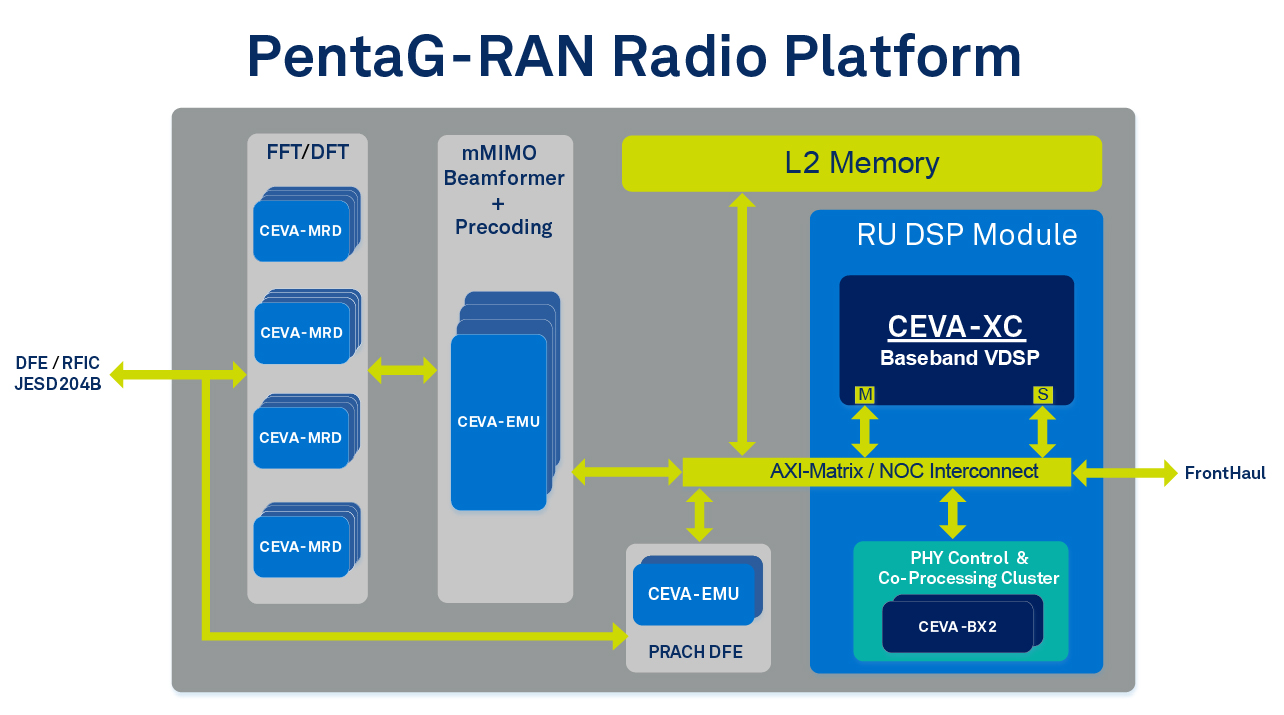Click the DFE / RFIC JESD204B label

tap(58, 373)
